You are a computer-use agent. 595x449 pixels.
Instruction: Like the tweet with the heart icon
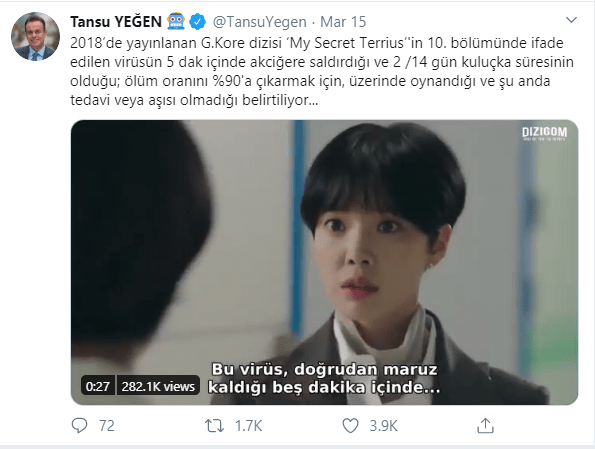click(350, 425)
